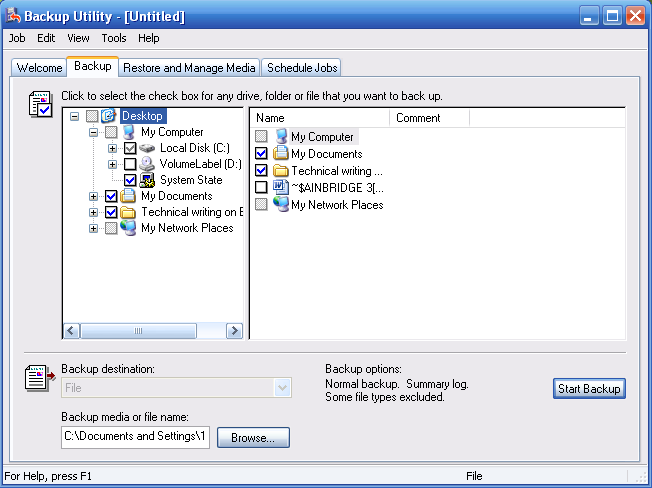Click the checklist icon beside the instructions
This screenshot has width=652, height=488.
pos(40,104)
